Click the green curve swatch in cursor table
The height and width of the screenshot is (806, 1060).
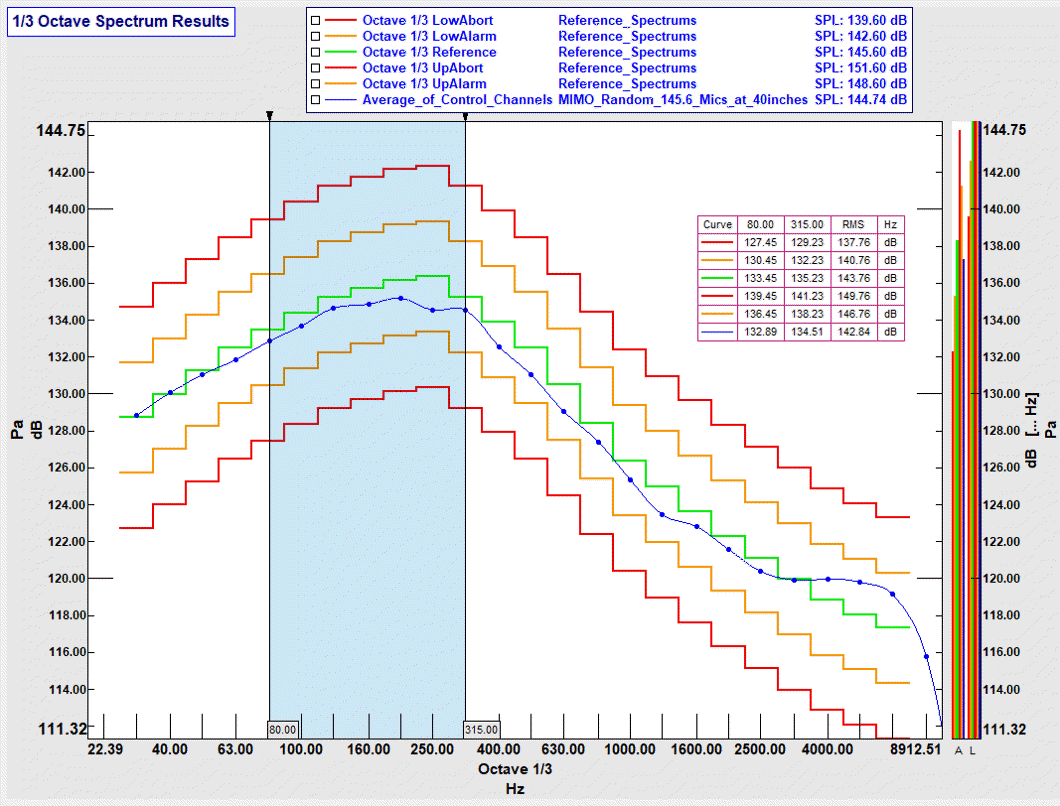[718, 277]
